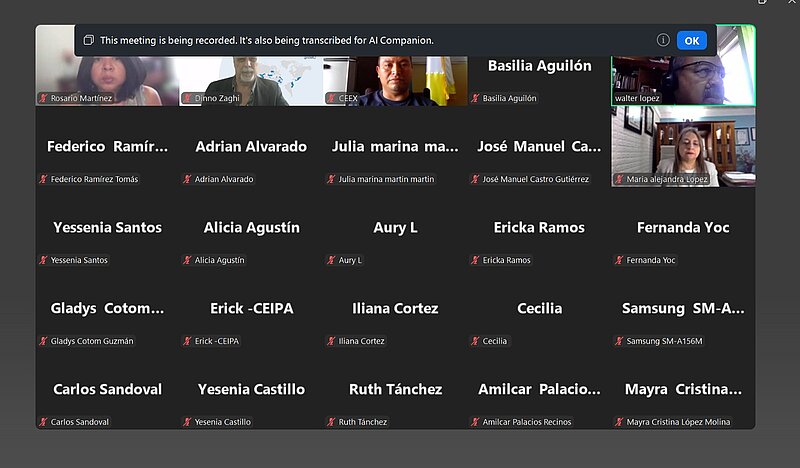Select the Basilia Aguilón participant tile
800x468 pixels.
pos(539,72)
